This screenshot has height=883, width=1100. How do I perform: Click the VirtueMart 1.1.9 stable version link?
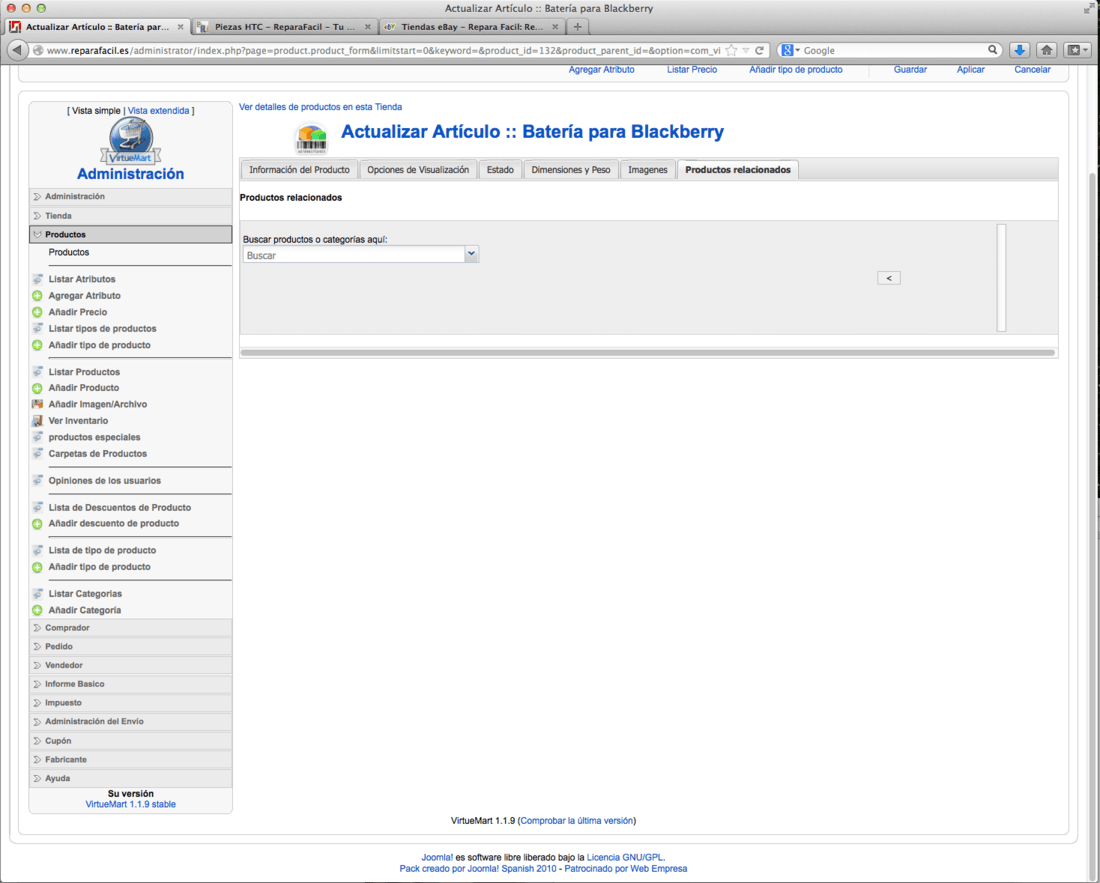(x=130, y=804)
